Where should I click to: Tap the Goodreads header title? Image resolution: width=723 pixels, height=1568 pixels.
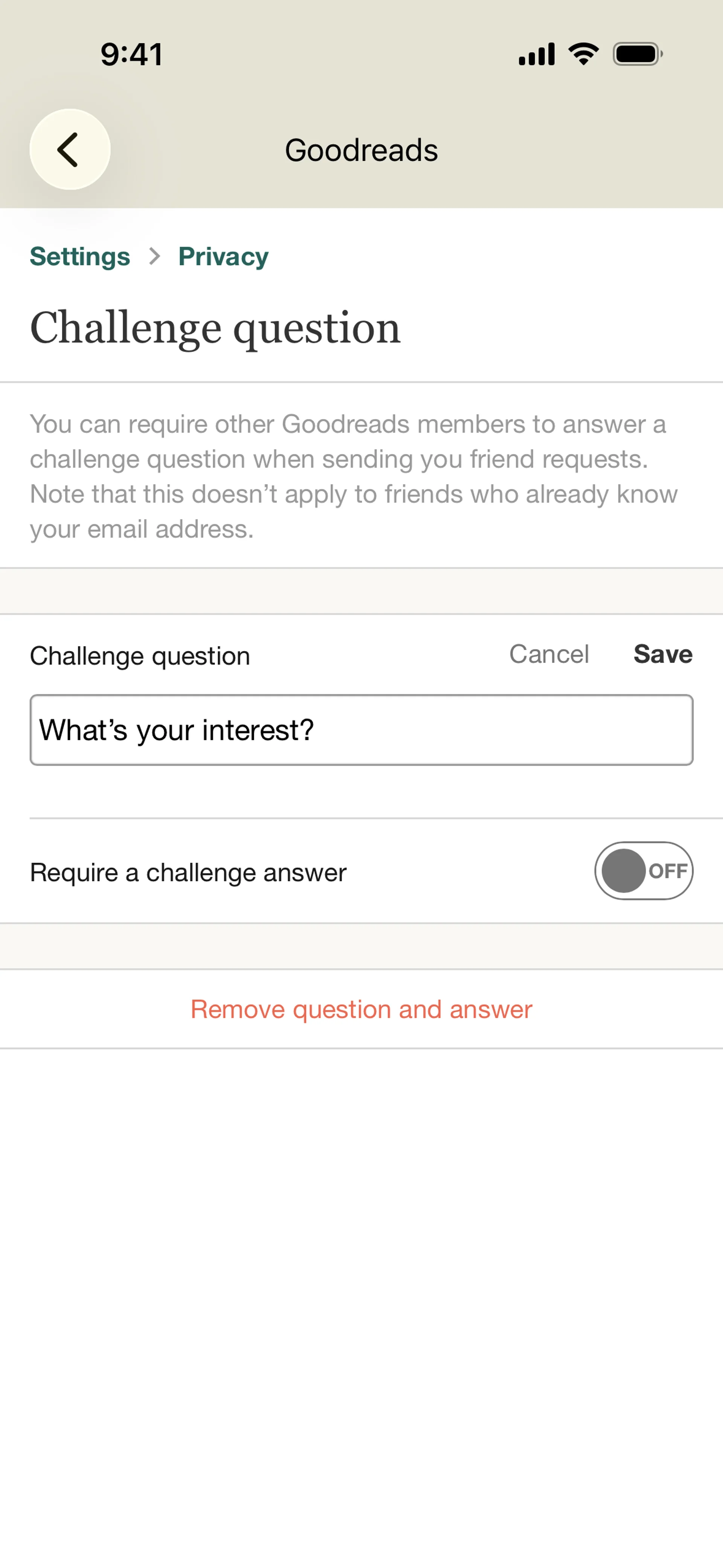tap(361, 150)
